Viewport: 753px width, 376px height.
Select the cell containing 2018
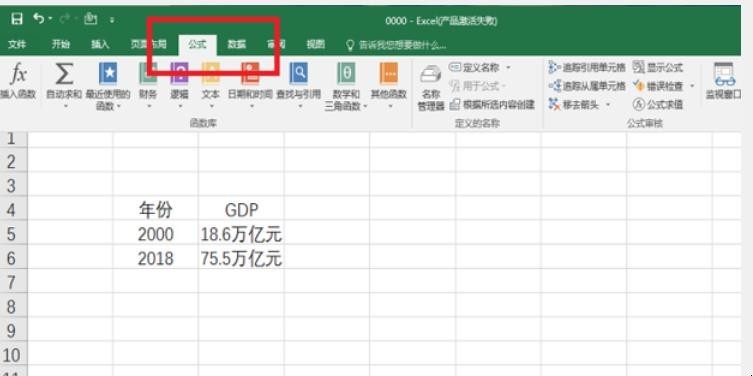tap(156, 257)
